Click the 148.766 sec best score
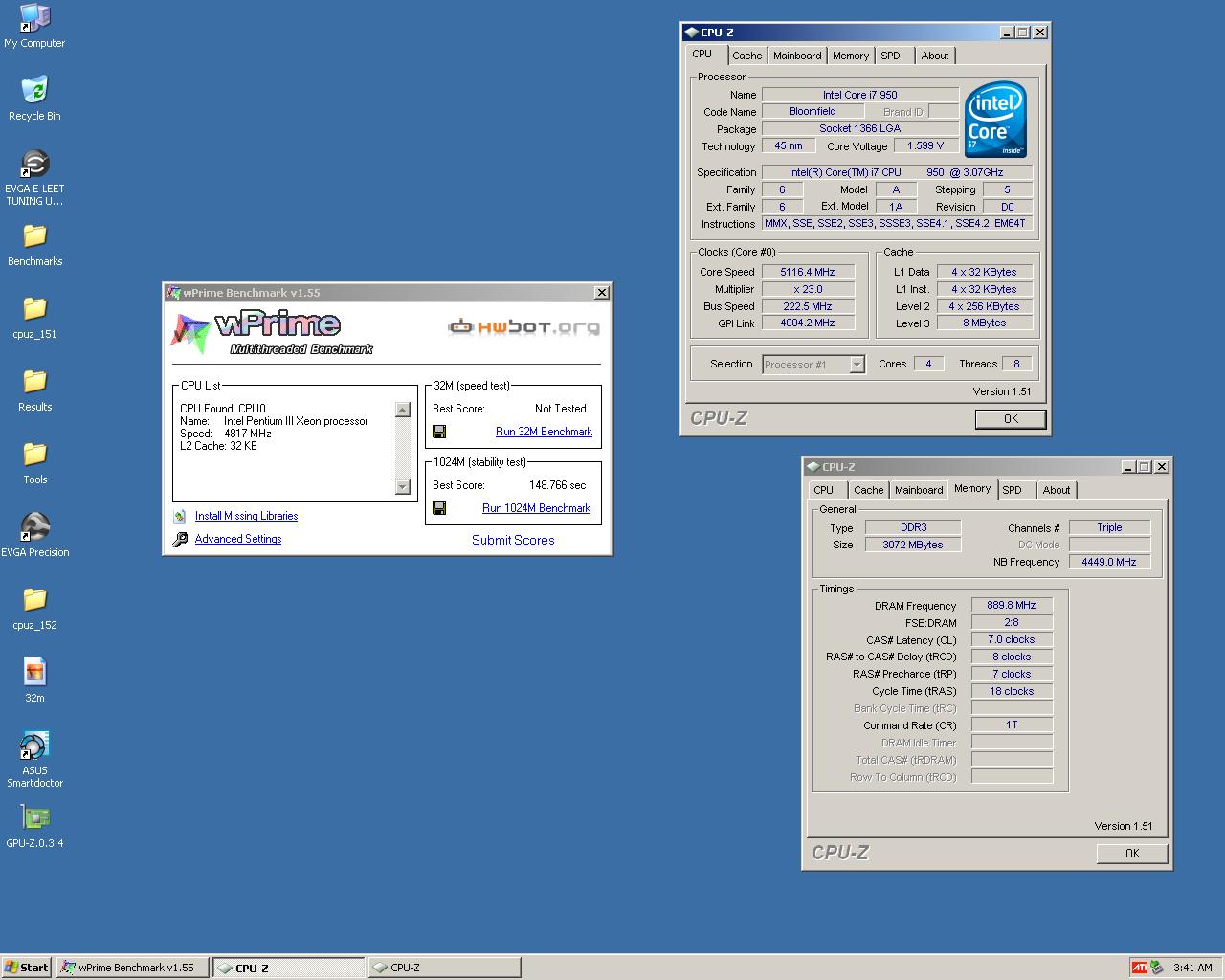This screenshot has width=1225, height=980. tap(558, 485)
